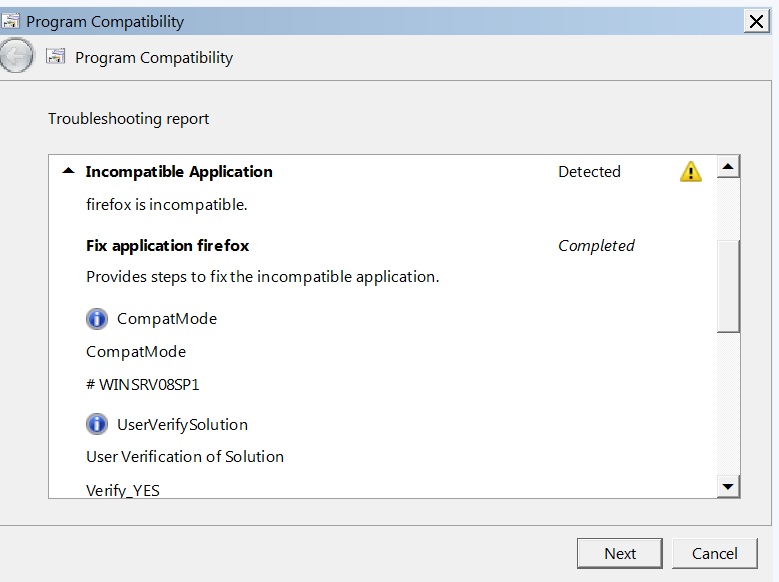Click the CompatMode info icon

tap(97, 319)
